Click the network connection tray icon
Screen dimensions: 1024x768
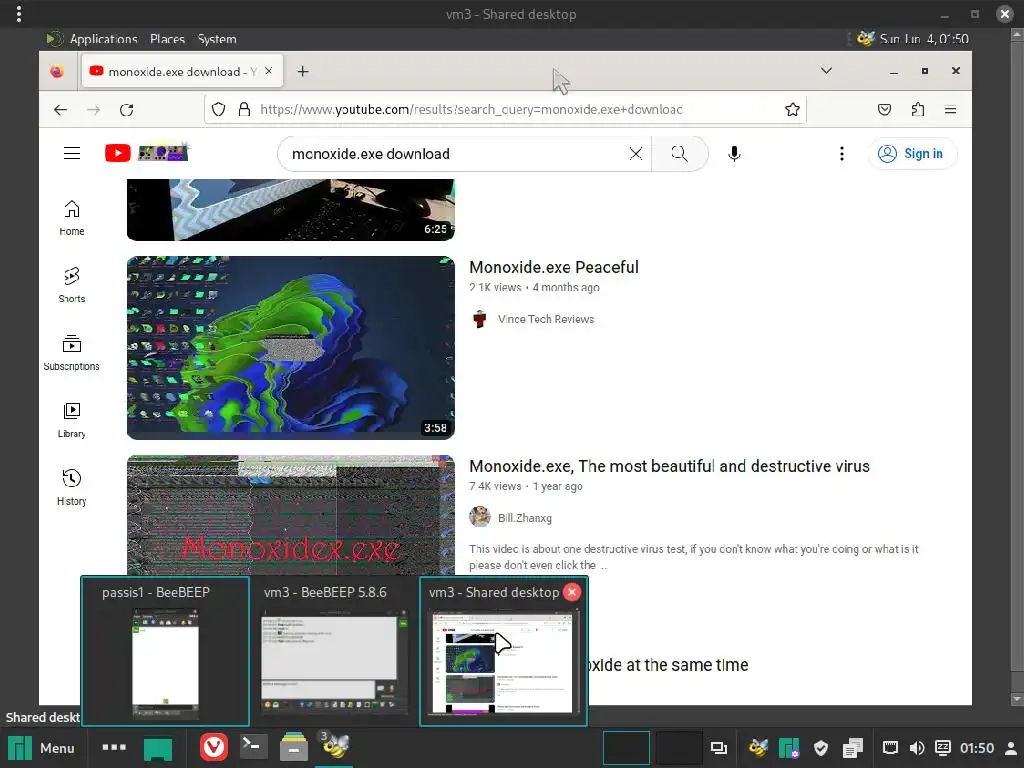pos(890,748)
